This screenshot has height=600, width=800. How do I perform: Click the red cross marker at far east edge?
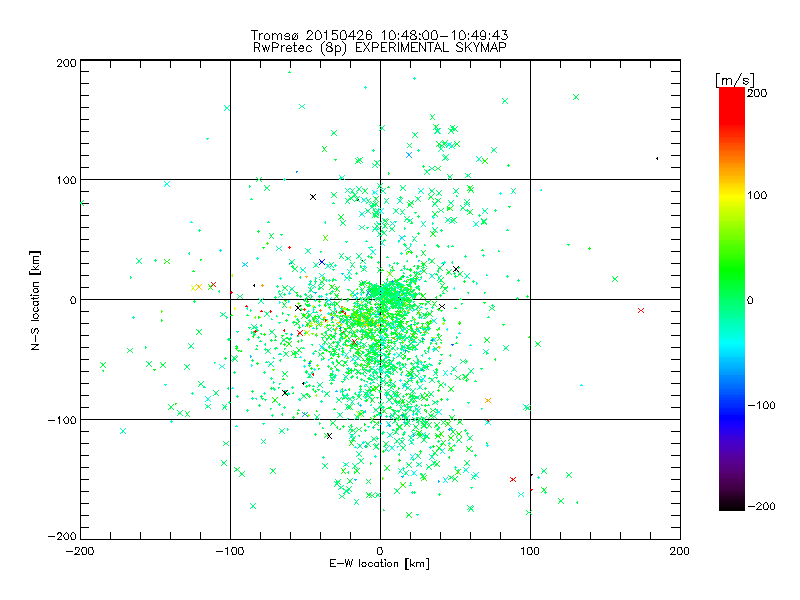(641, 310)
